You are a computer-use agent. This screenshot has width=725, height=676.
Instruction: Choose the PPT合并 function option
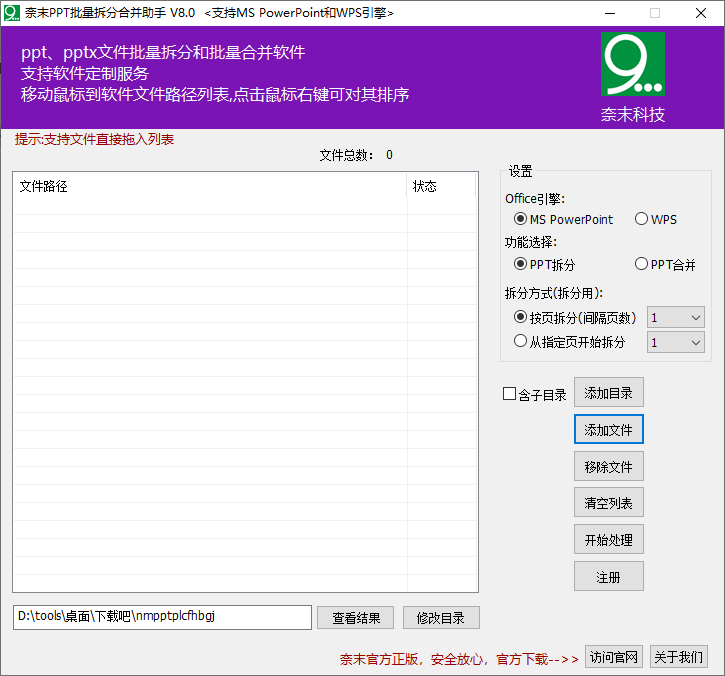[x=665, y=264]
